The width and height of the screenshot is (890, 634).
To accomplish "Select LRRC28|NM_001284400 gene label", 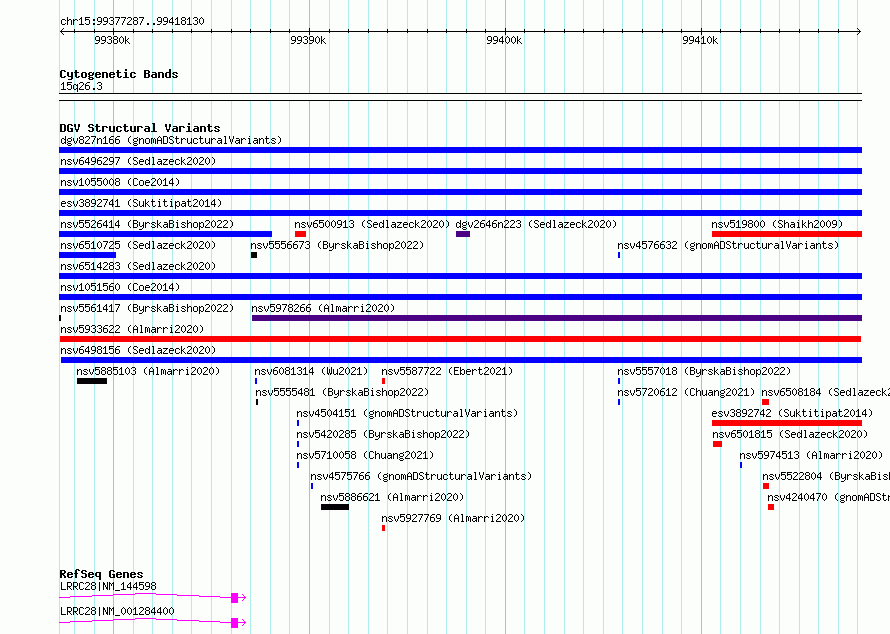I will [x=117, y=611].
